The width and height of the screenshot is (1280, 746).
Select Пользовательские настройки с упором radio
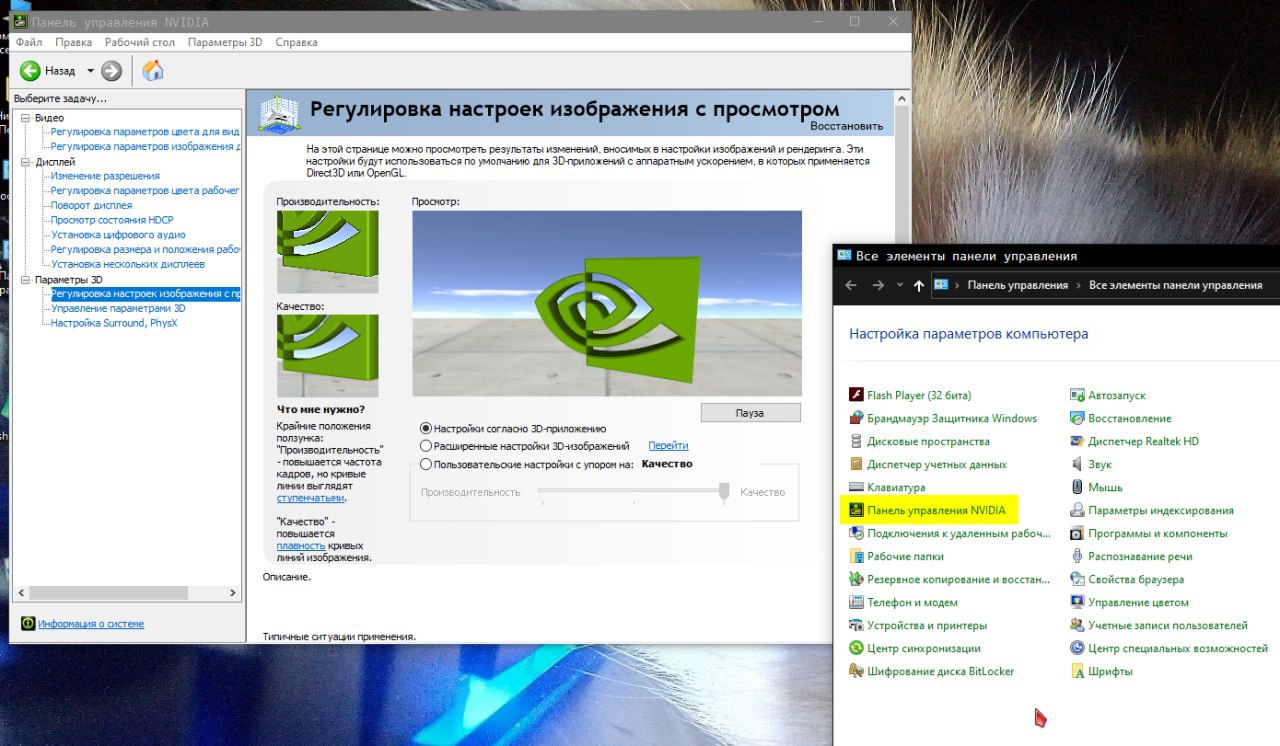tap(426, 464)
